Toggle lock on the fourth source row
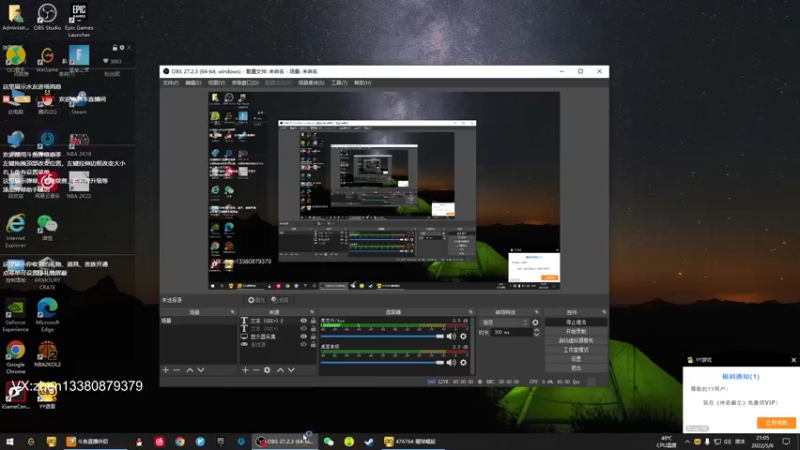The height and width of the screenshot is (450, 800). (313, 344)
